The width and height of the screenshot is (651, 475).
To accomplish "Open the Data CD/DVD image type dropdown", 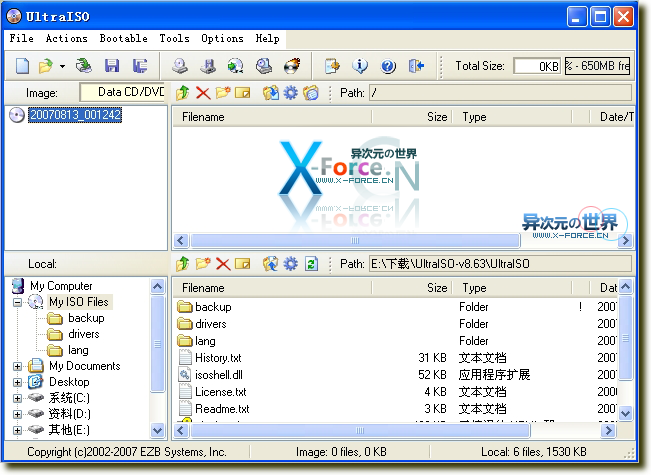I will [x=122, y=92].
